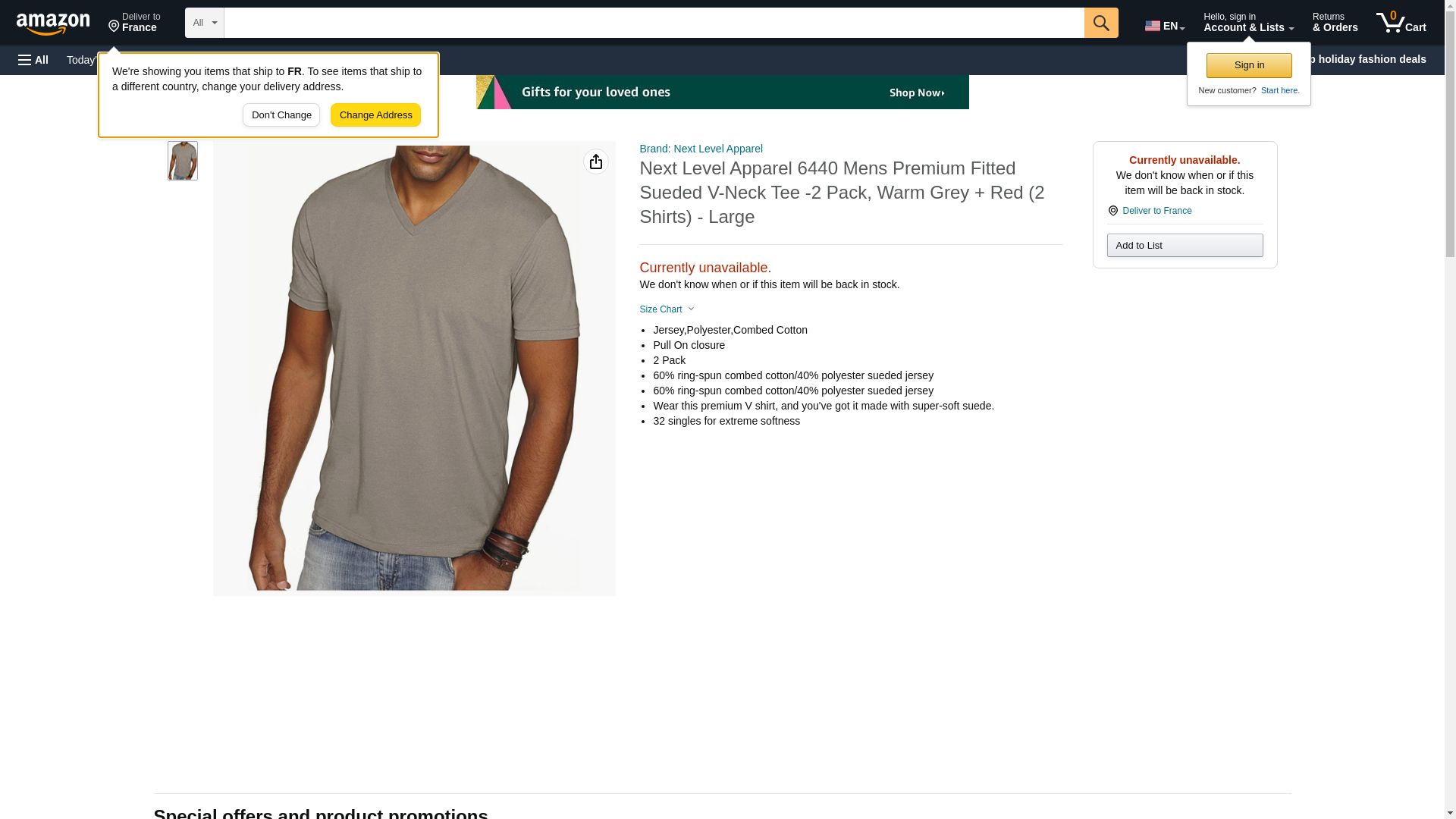Click into the Amazon search field

point(654,23)
